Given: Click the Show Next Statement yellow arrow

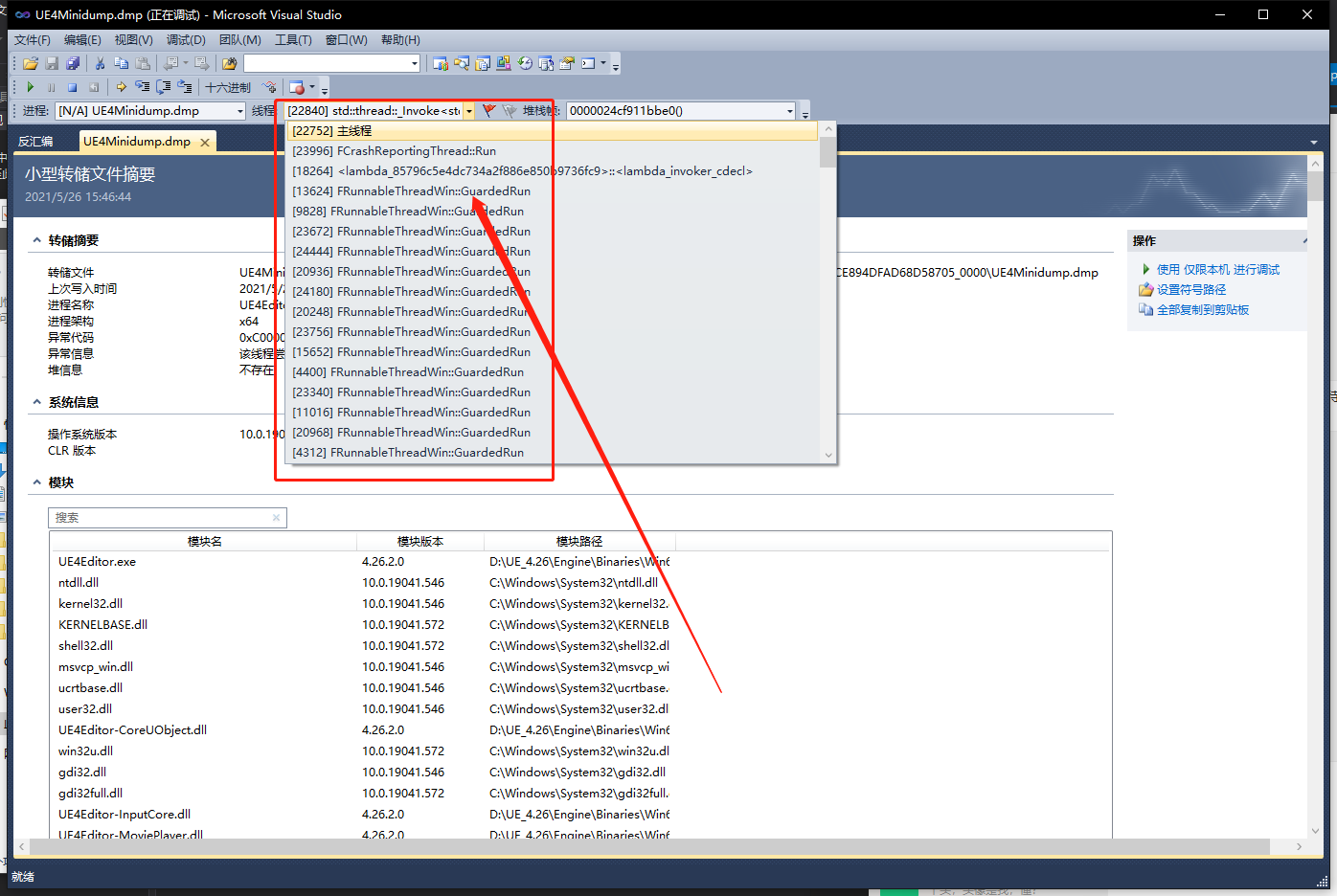Looking at the screenshot, I should coord(122,87).
